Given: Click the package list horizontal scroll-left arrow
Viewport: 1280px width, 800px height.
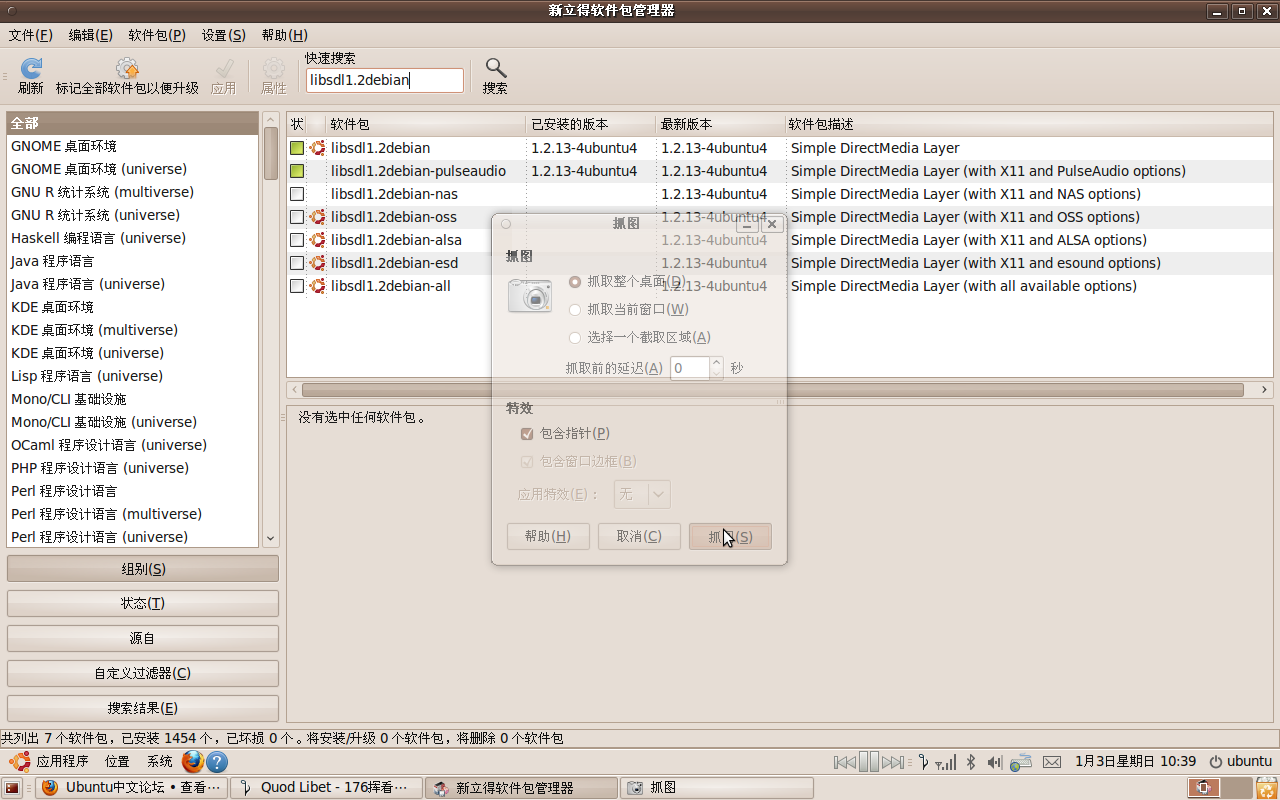Looking at the screenshot, I should coord(294,390).
